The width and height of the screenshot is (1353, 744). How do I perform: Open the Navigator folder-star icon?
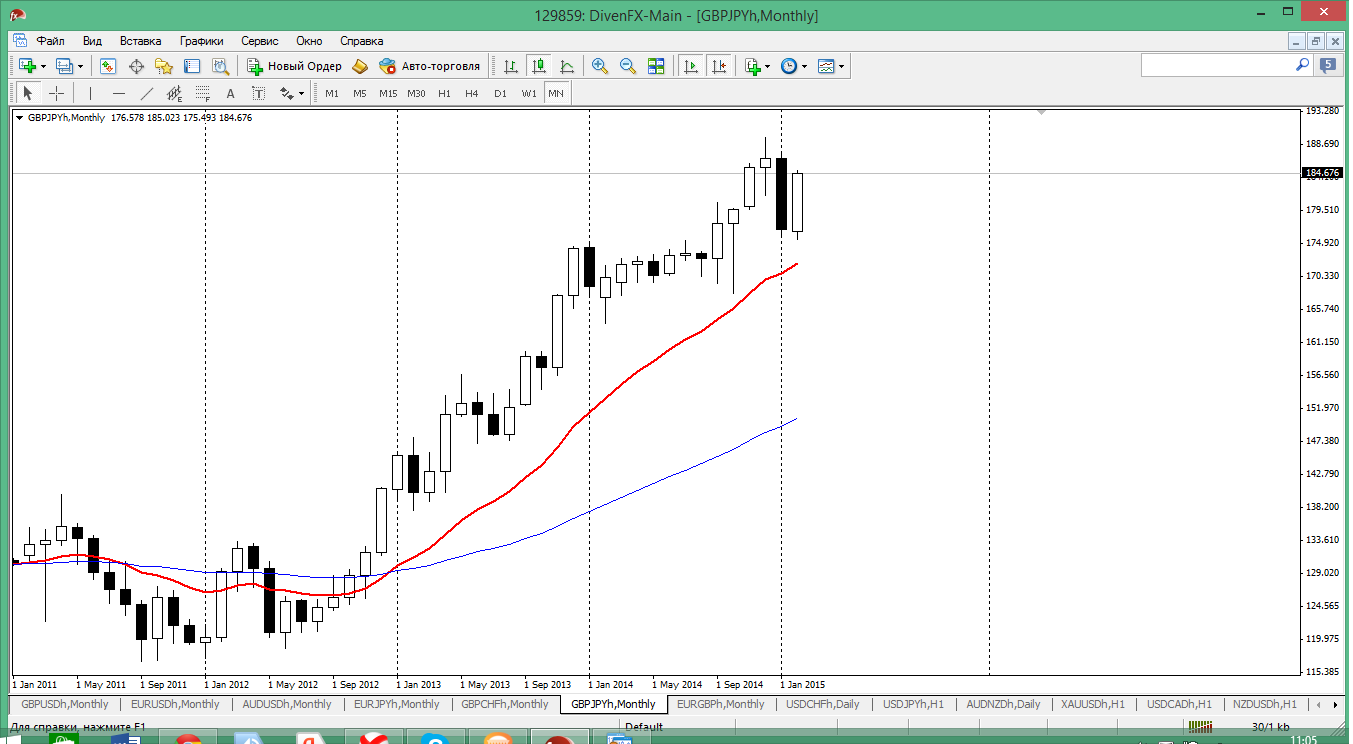pyautogui.click(x=164, y=66)
